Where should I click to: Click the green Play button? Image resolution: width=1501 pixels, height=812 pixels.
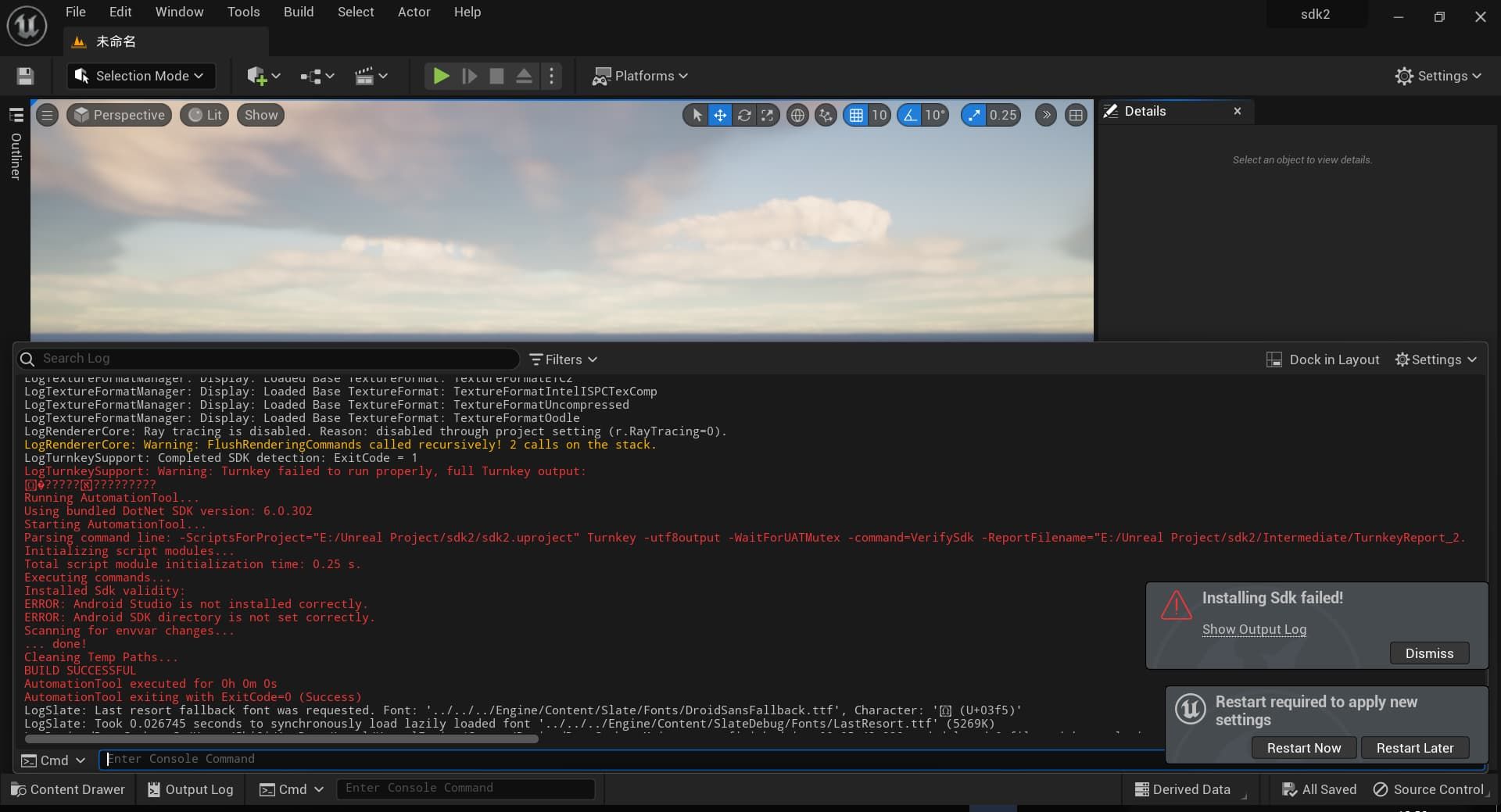point(440,76)
